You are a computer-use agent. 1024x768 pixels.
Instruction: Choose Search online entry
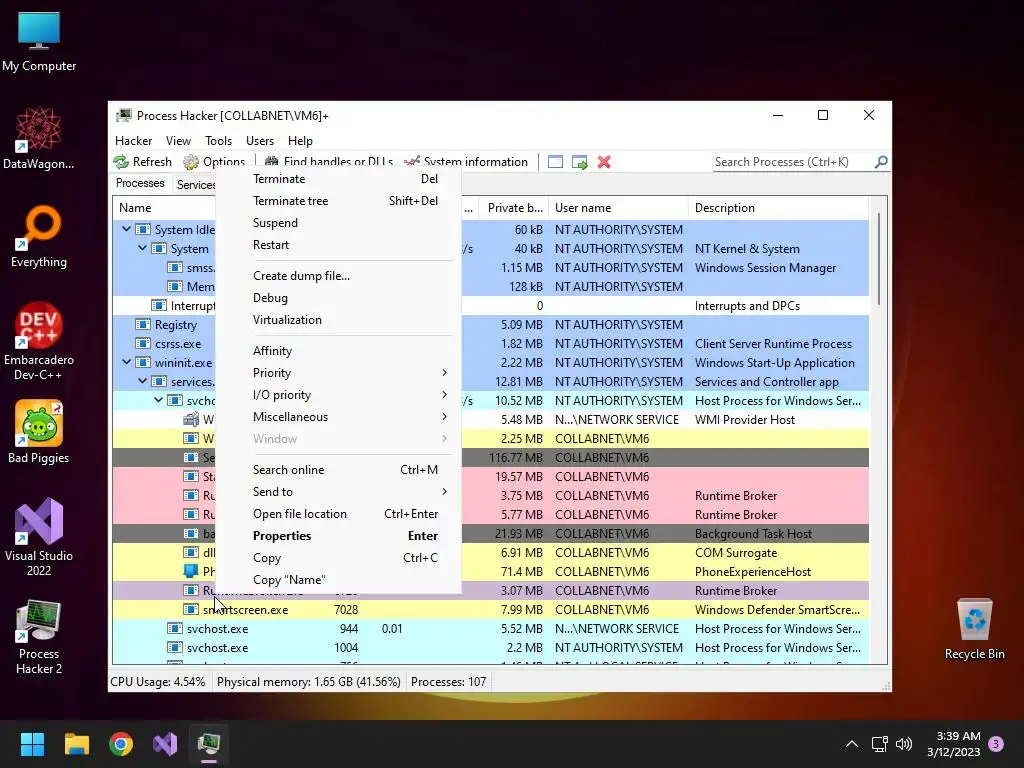[x=338, y=470]
